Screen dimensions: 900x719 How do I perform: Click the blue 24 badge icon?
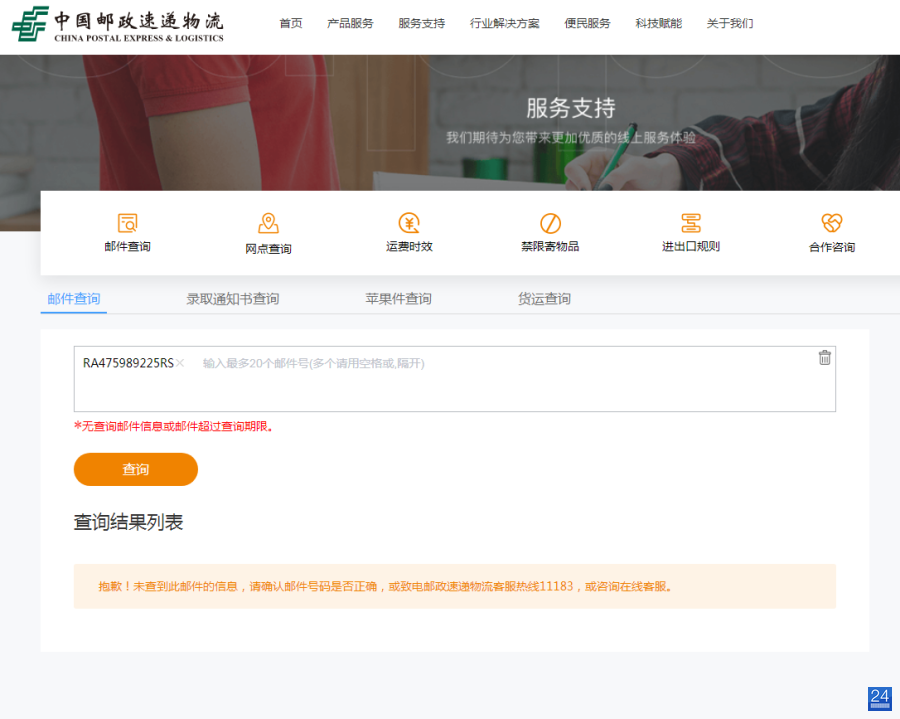pos(879,698)
